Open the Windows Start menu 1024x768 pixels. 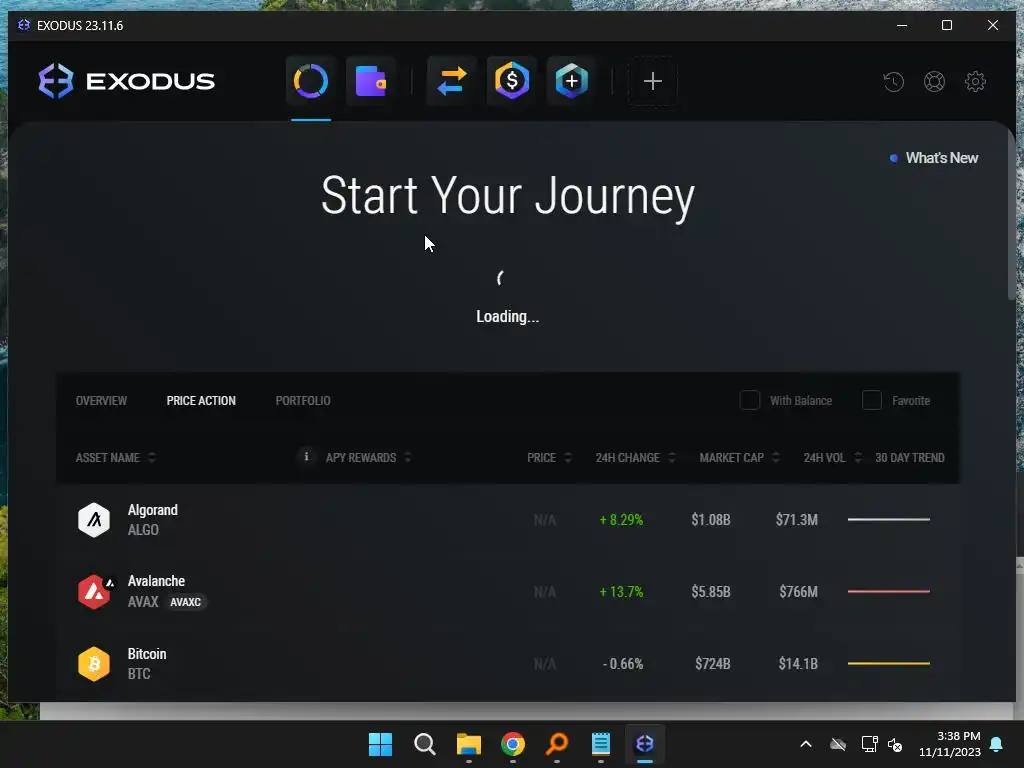(x=380, y=744)
